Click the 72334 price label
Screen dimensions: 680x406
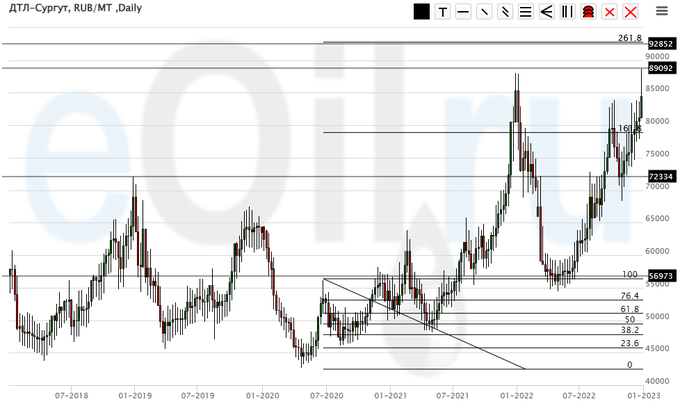coord(659,176)
